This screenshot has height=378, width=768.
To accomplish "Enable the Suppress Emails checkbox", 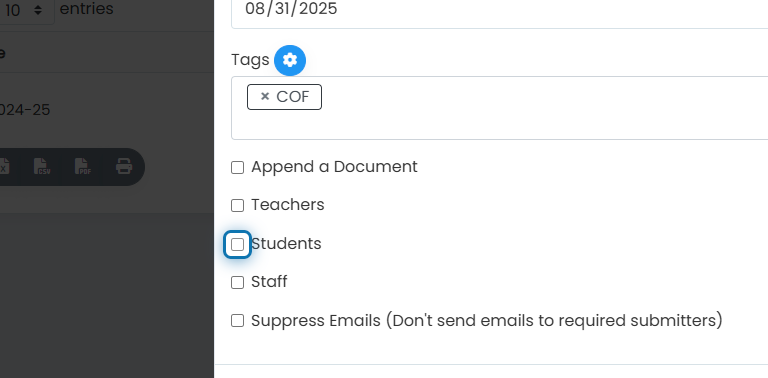I will [x=238, y=321].
